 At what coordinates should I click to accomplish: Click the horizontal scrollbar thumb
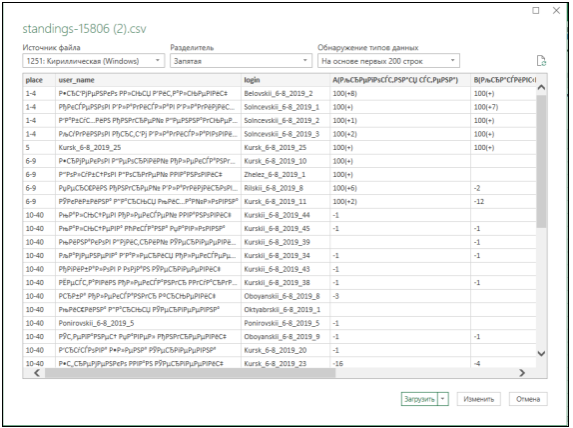pos(190,373)
